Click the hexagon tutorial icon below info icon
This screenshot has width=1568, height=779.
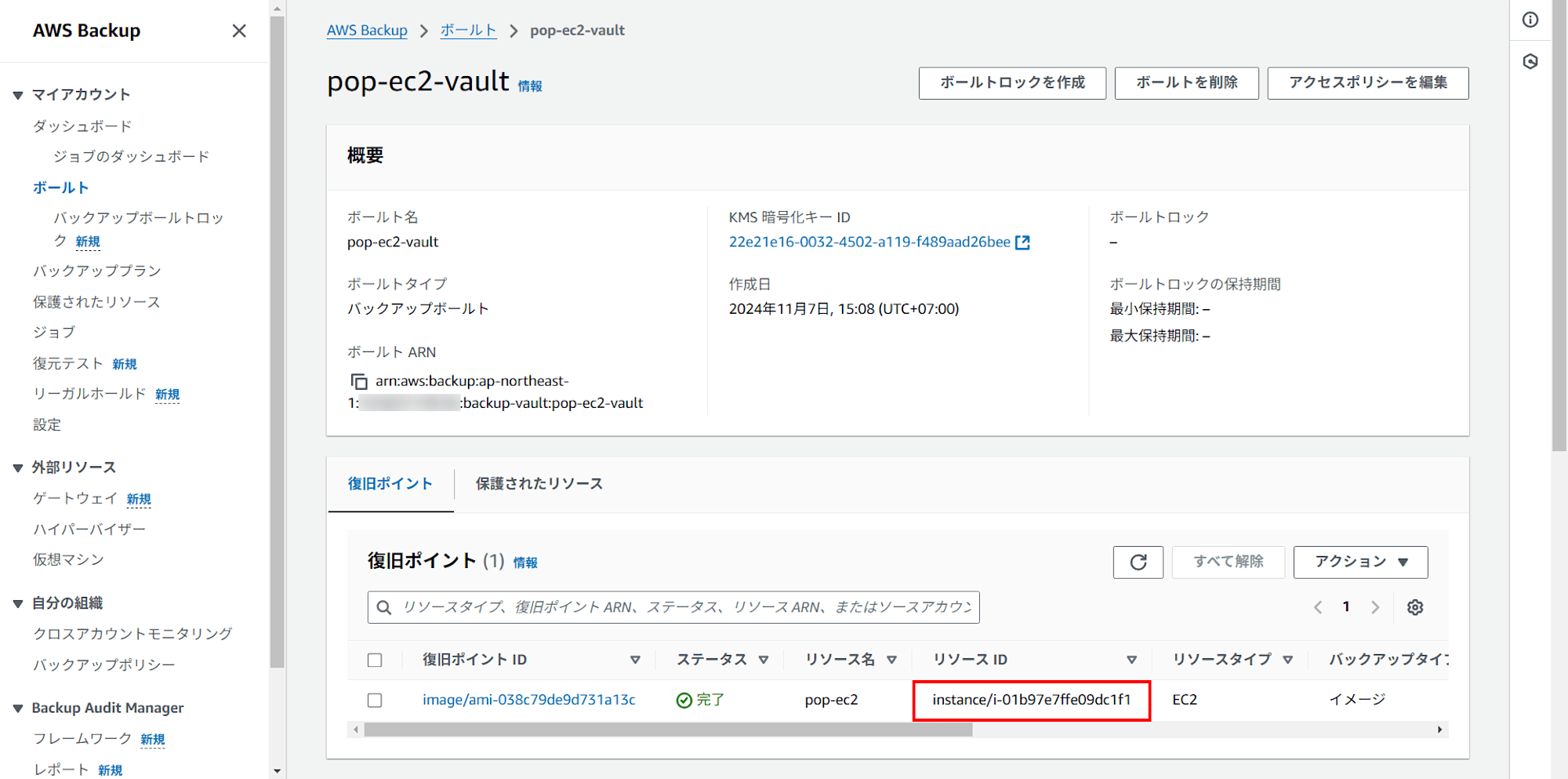[x=1530, y=61]
